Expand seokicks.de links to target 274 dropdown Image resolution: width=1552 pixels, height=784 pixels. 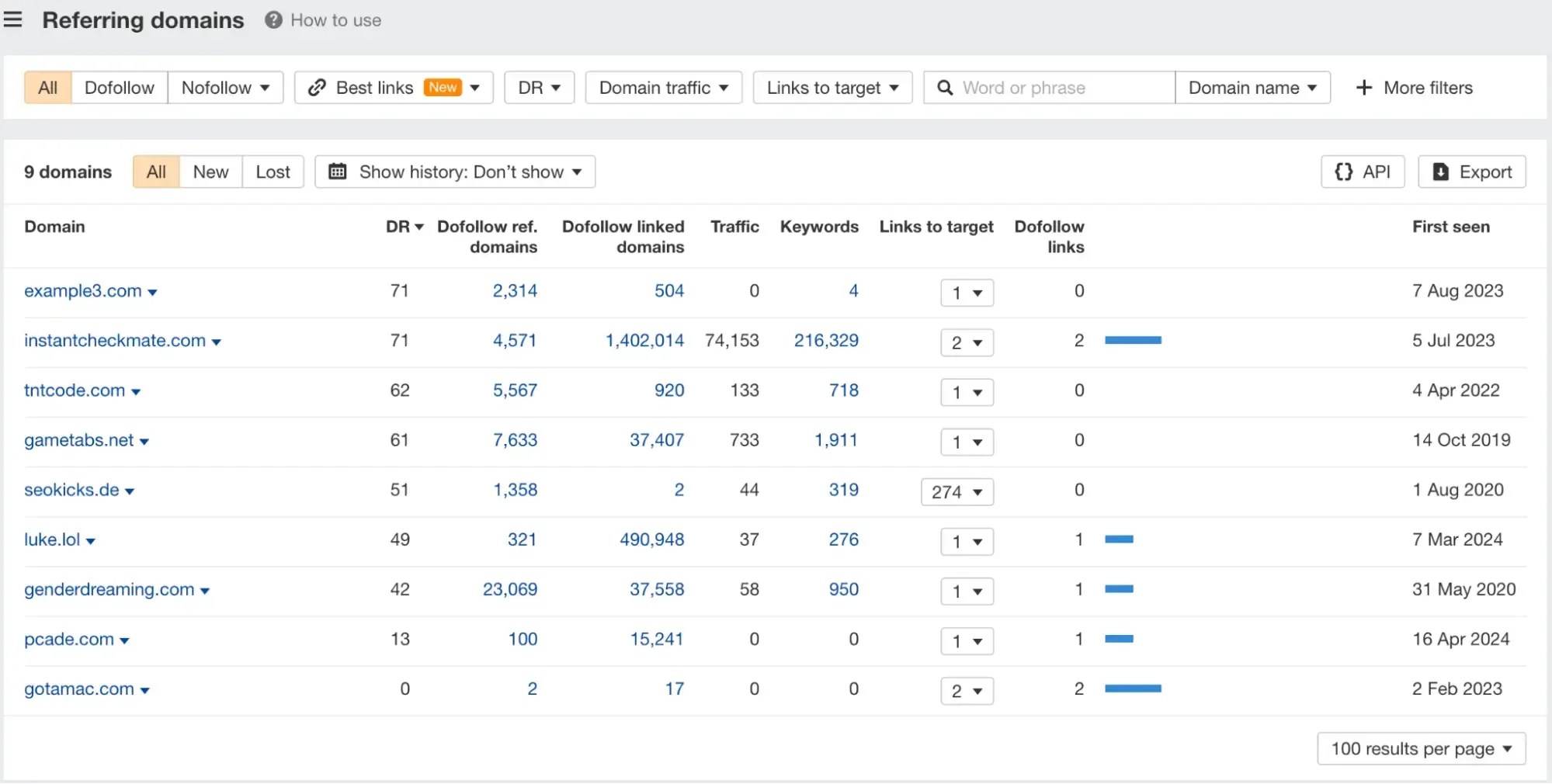957,491
